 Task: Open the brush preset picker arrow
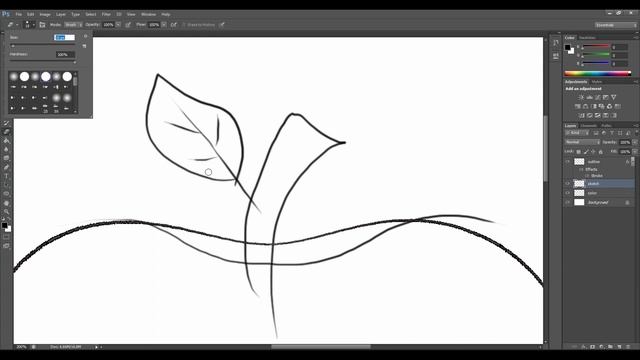[33, 25]
